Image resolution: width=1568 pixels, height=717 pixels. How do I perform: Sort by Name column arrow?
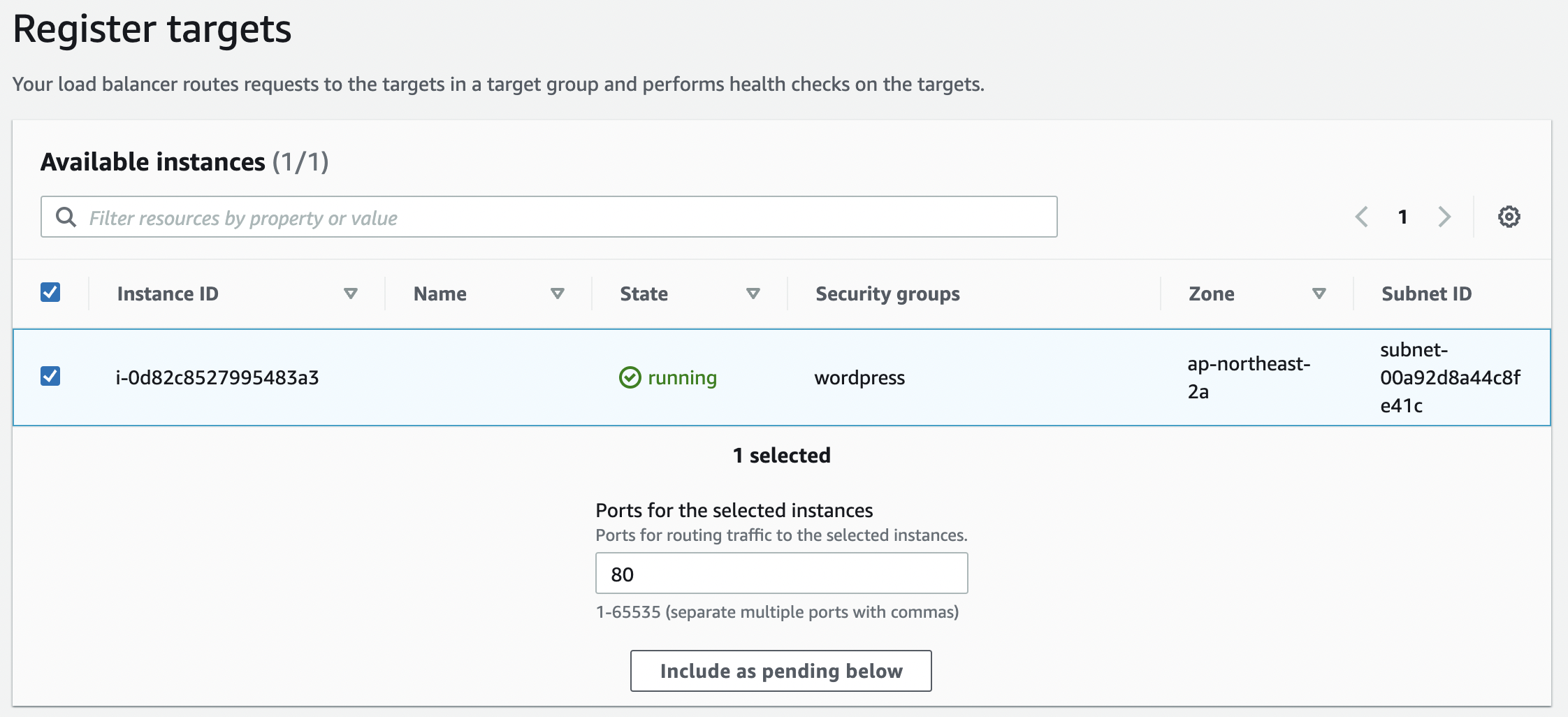point(557,294)
